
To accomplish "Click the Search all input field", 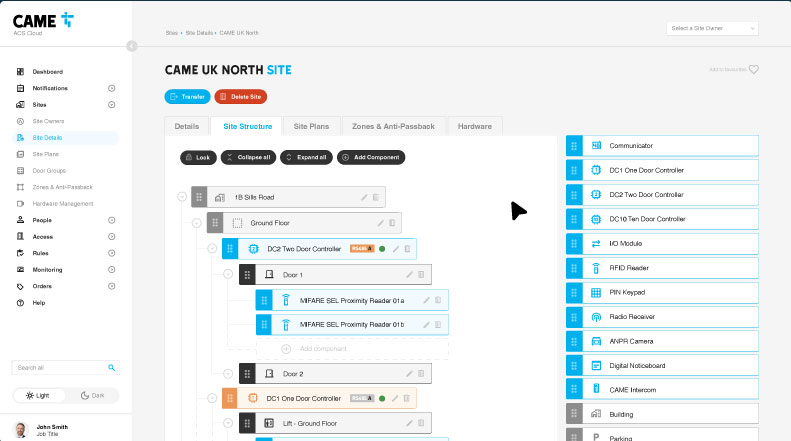I will [58, 367].
